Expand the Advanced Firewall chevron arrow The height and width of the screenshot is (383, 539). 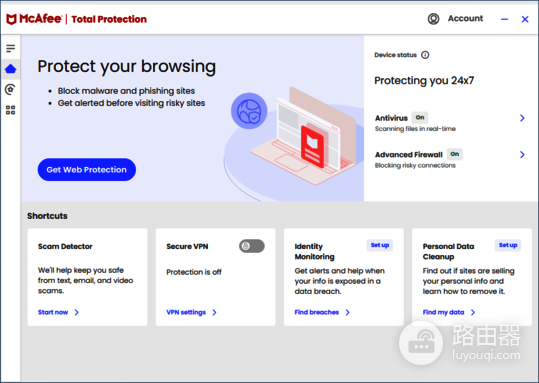click(522, 154)
